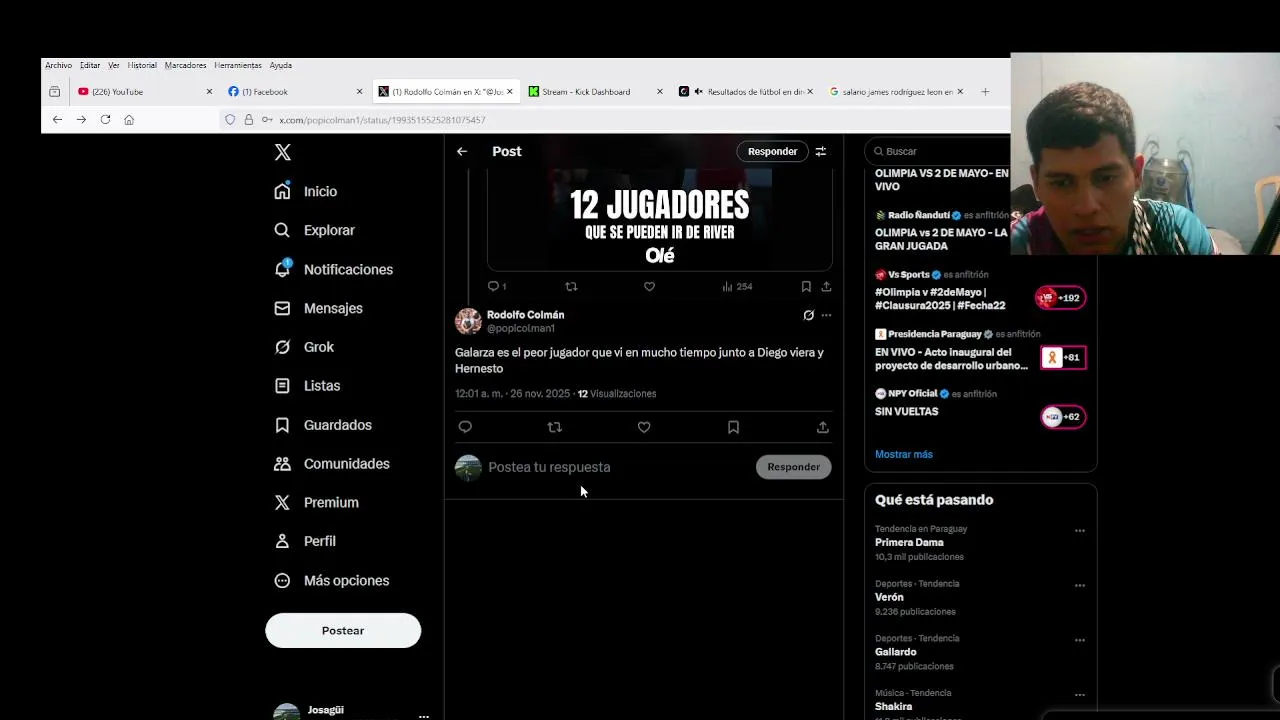Join NPY Oficial Sin Vueltas space
Viewport: 1280px width, 720px height.
pyautogui.click(x=1063, y=417)
